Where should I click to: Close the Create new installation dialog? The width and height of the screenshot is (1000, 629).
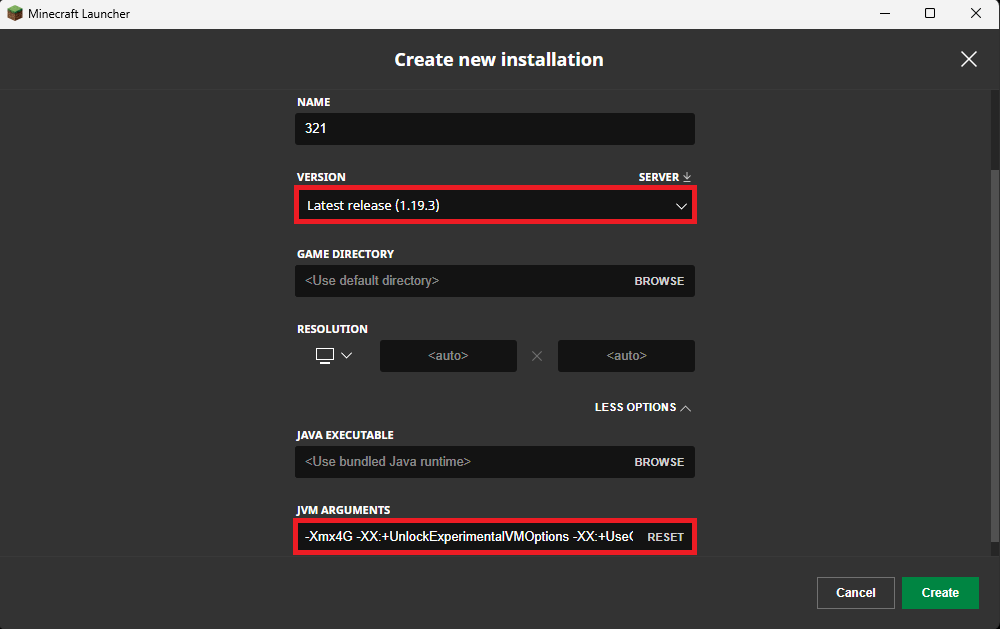tap(968, 59)
